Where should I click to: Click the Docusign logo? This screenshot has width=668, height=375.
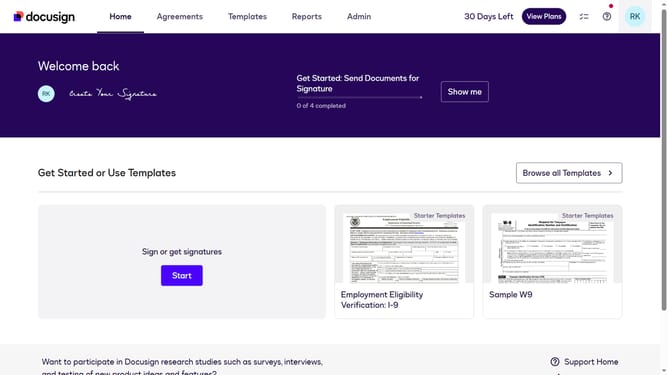[x=44, y=17]
